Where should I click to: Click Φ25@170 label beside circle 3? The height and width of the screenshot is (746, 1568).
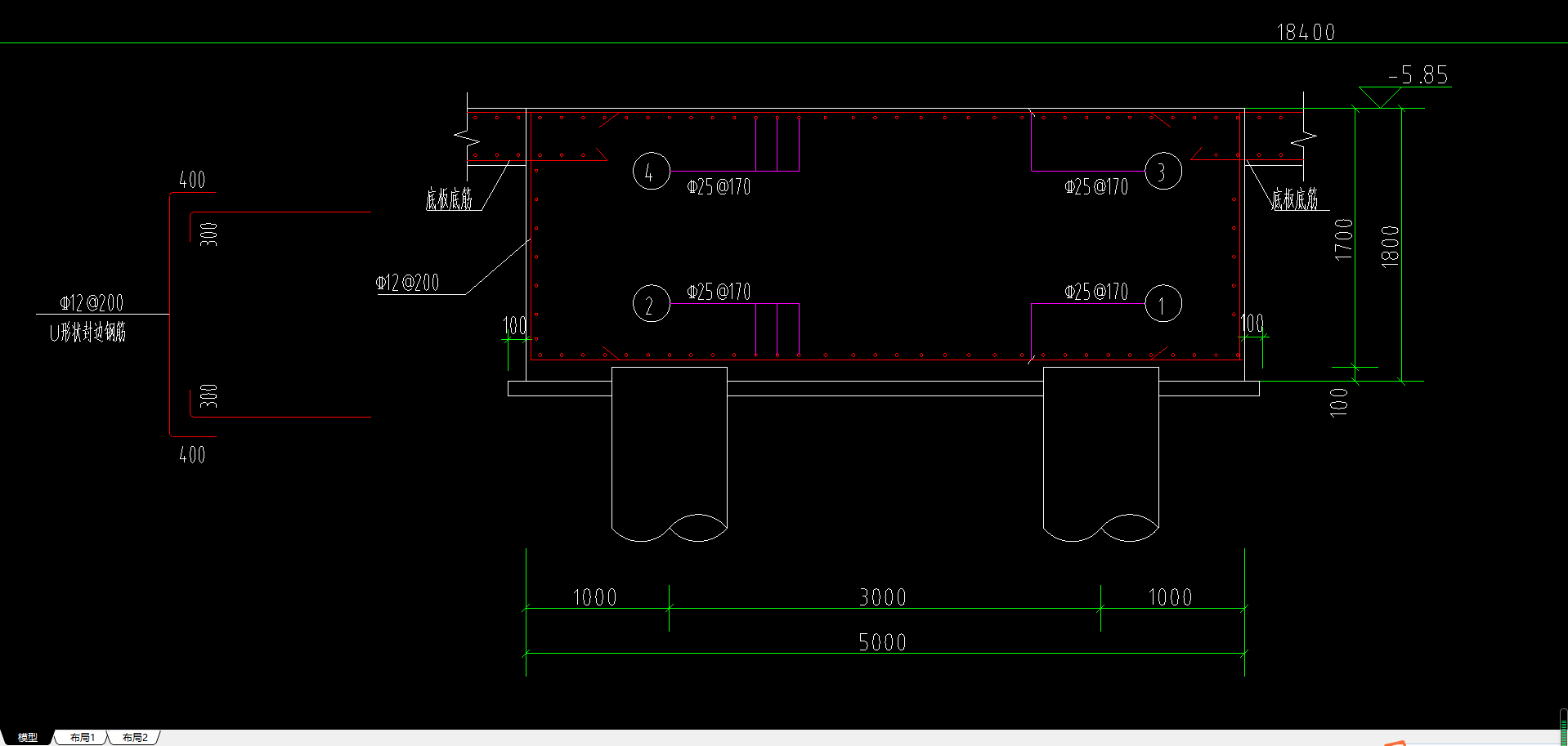(1096, 187)
